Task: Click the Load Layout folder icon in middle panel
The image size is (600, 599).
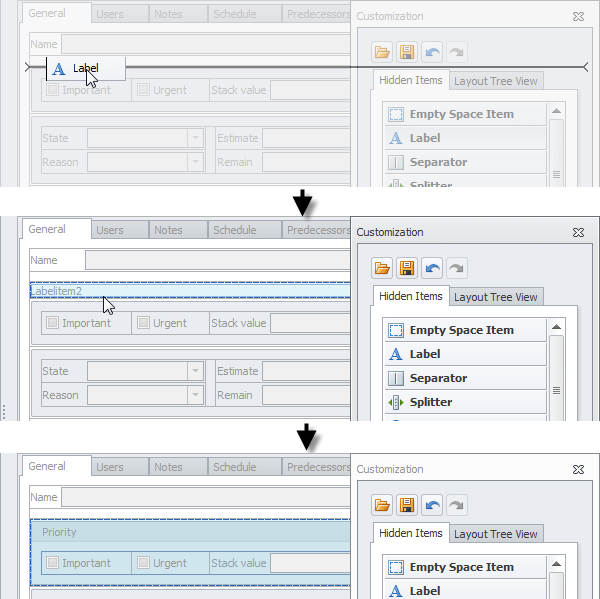Action: (x=381, y=268)
